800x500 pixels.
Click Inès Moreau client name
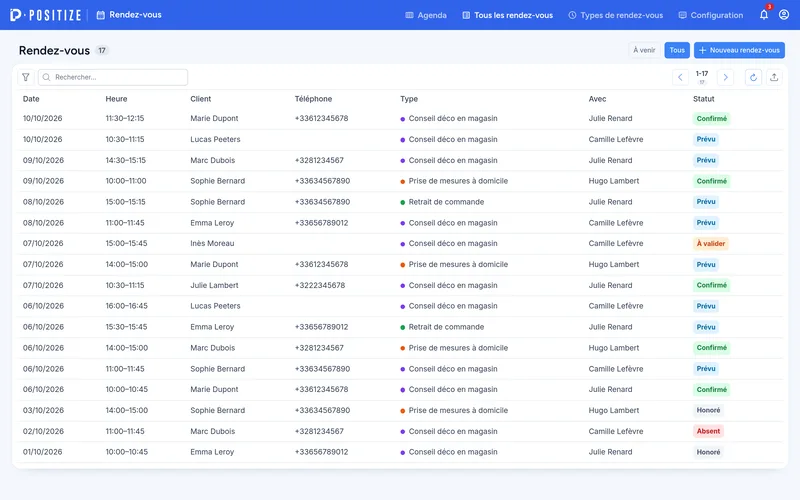click(x=212, y=243)
